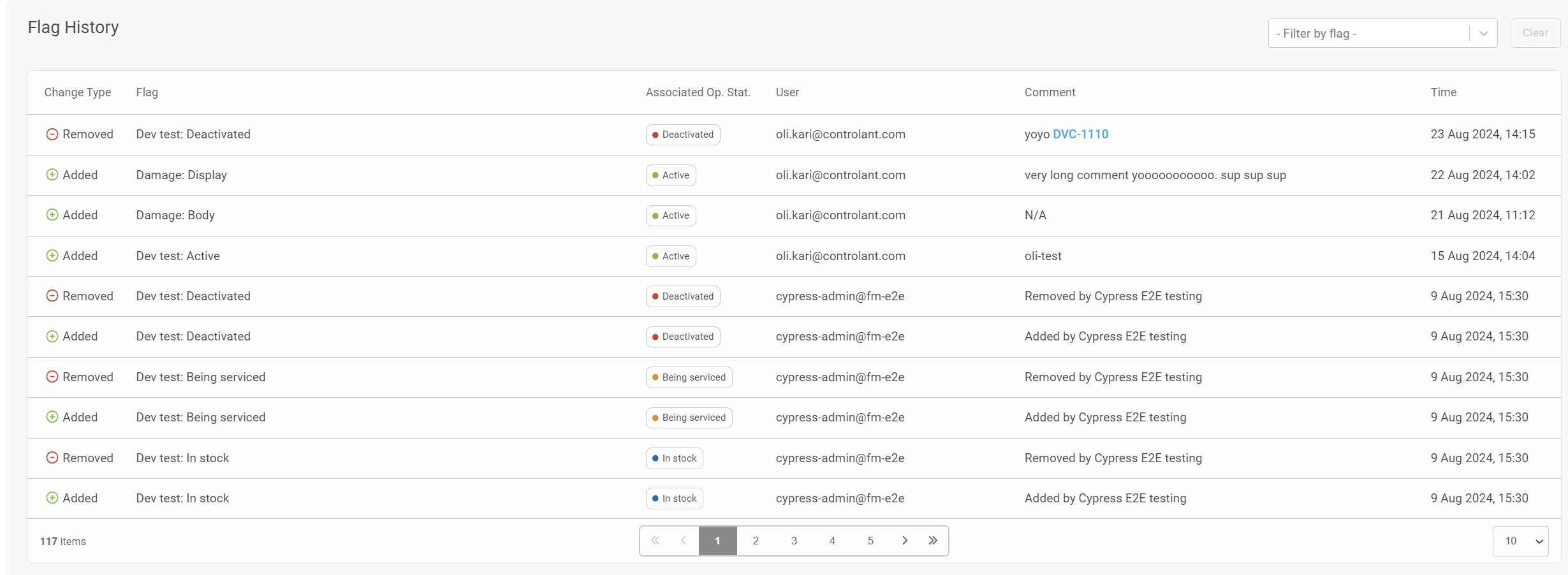1568x575 pixels.
Task: Open the DVC-1110 link in comment
Action: click(x=1080, y=135)
